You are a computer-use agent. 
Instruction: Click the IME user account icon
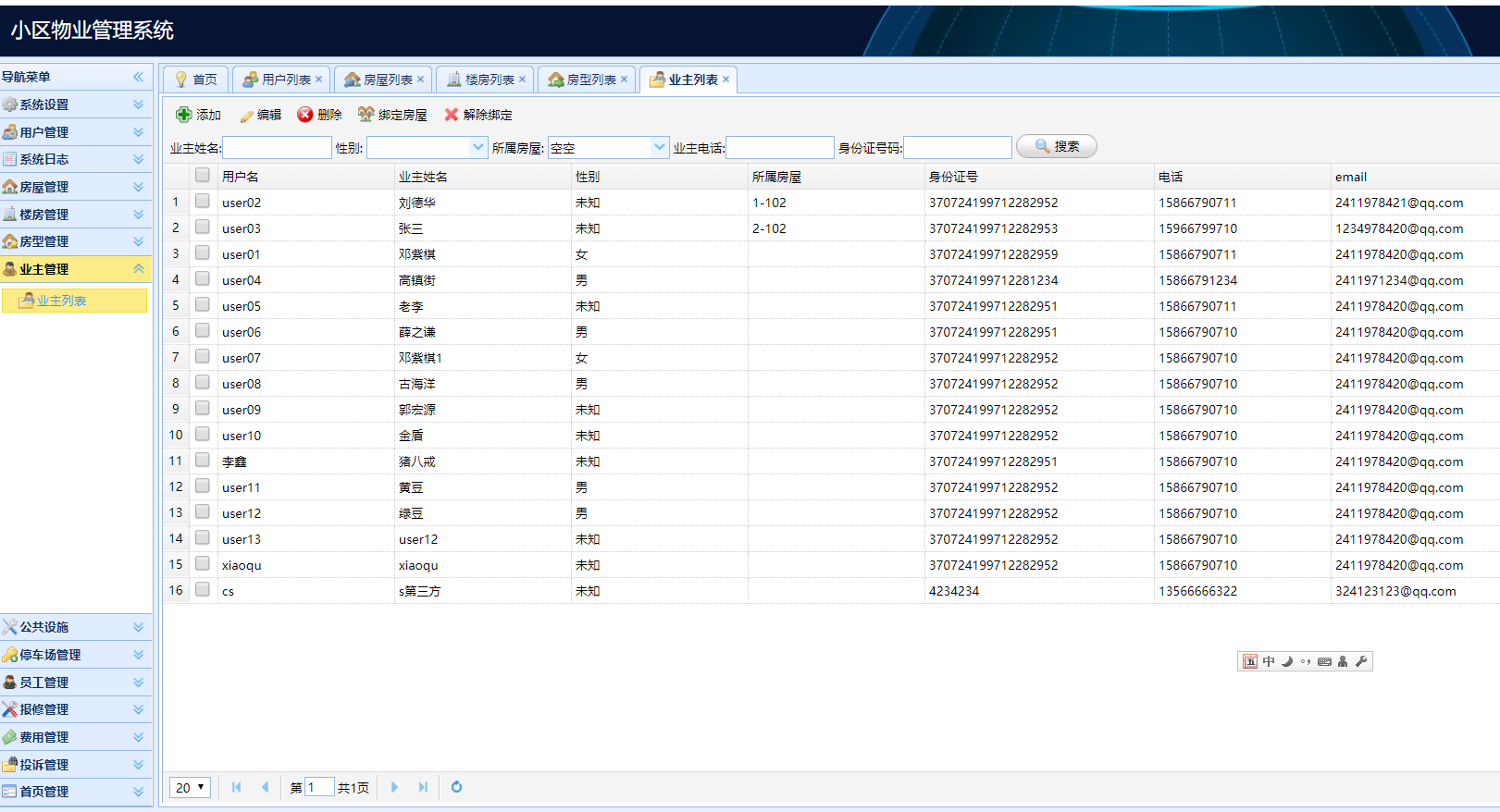tap(1343, 661)
